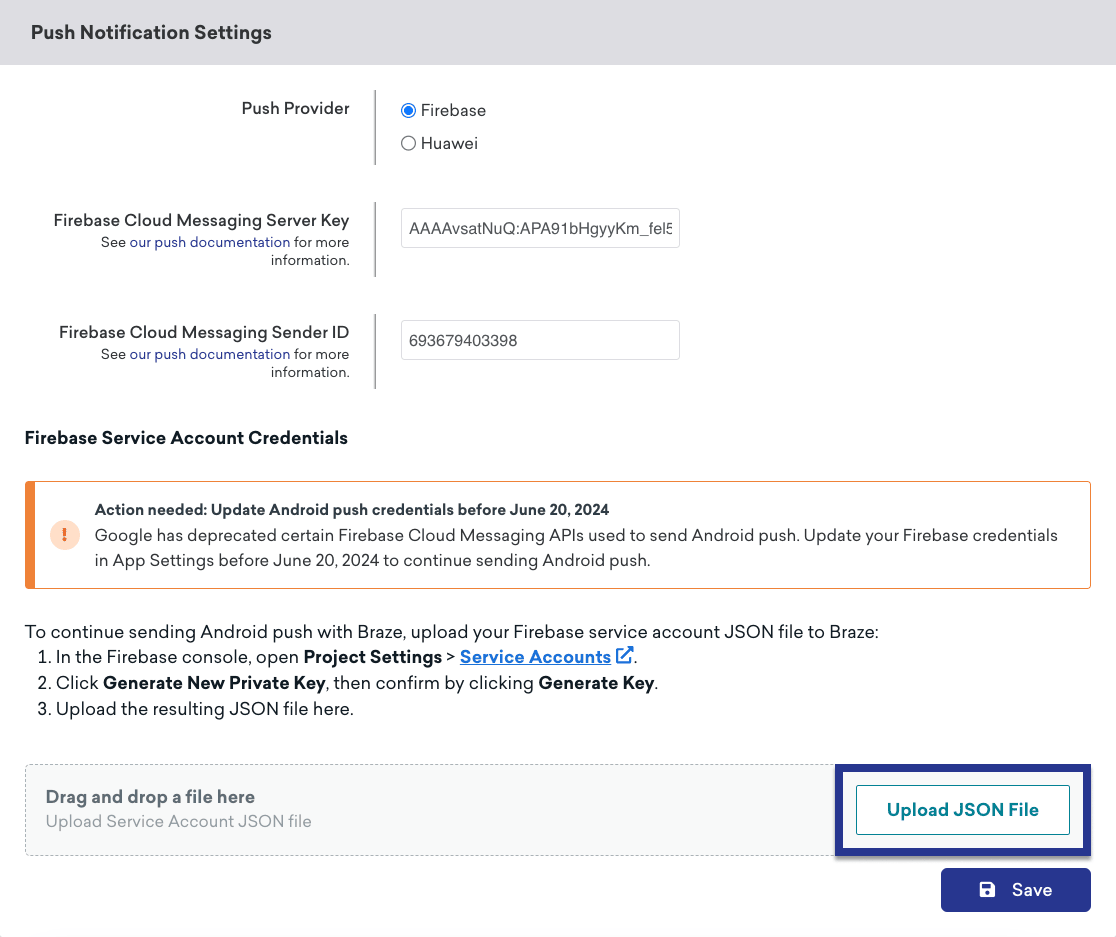Click the June 20 deadline warning banner

click(x=558, y=535)
